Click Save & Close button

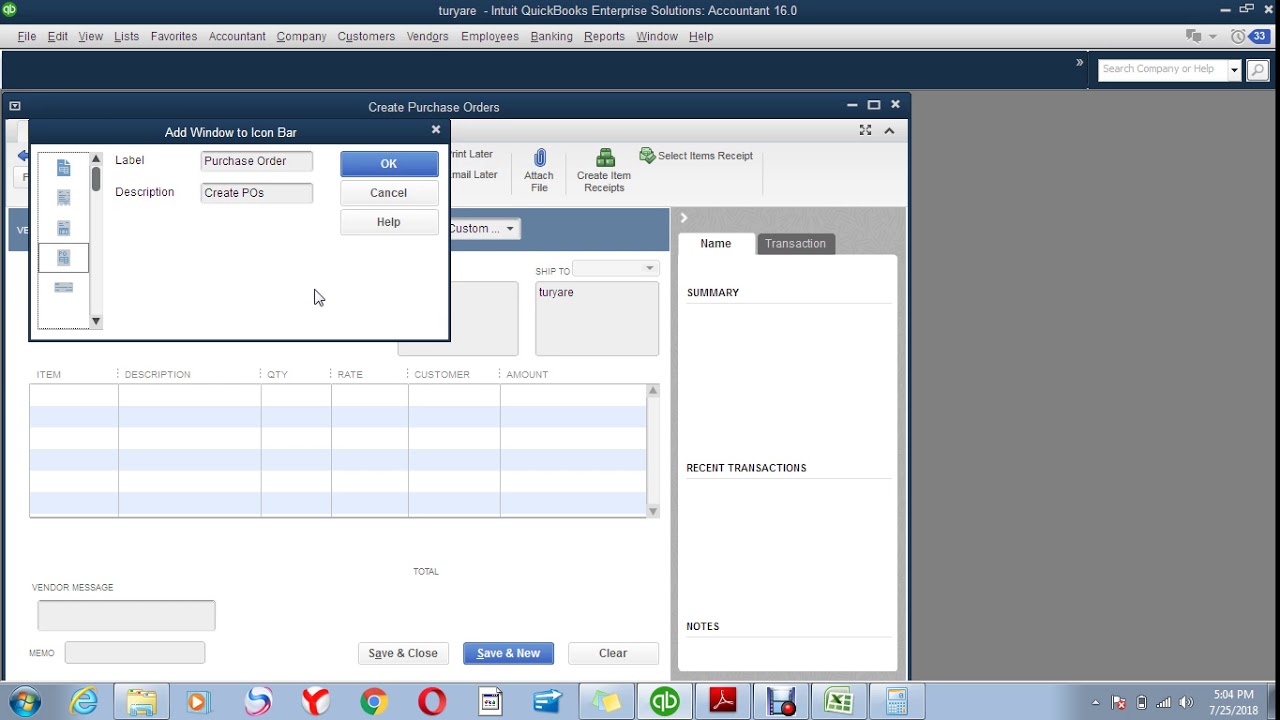tap(403, 653)
